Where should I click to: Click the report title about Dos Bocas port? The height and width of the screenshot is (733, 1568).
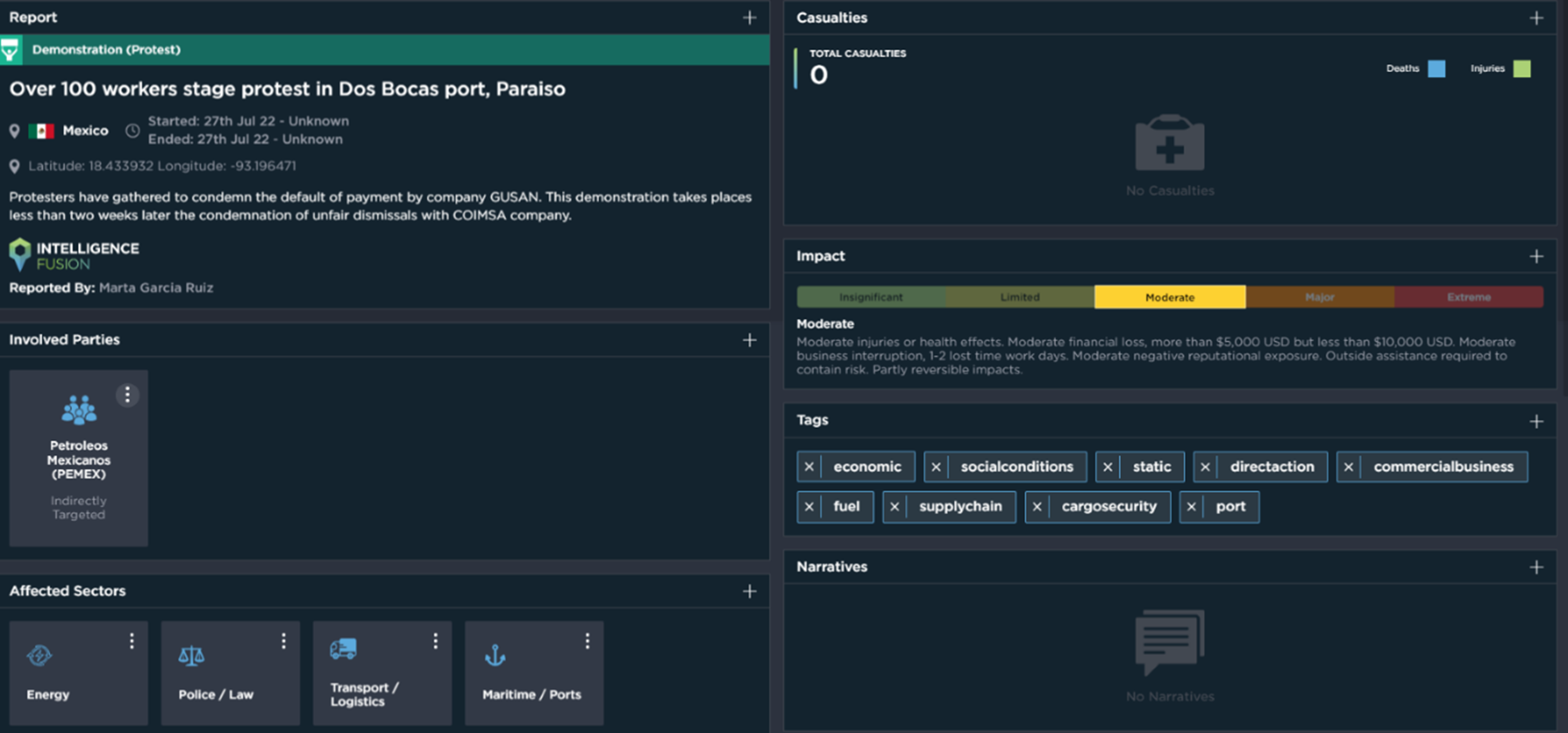(287, 89)
